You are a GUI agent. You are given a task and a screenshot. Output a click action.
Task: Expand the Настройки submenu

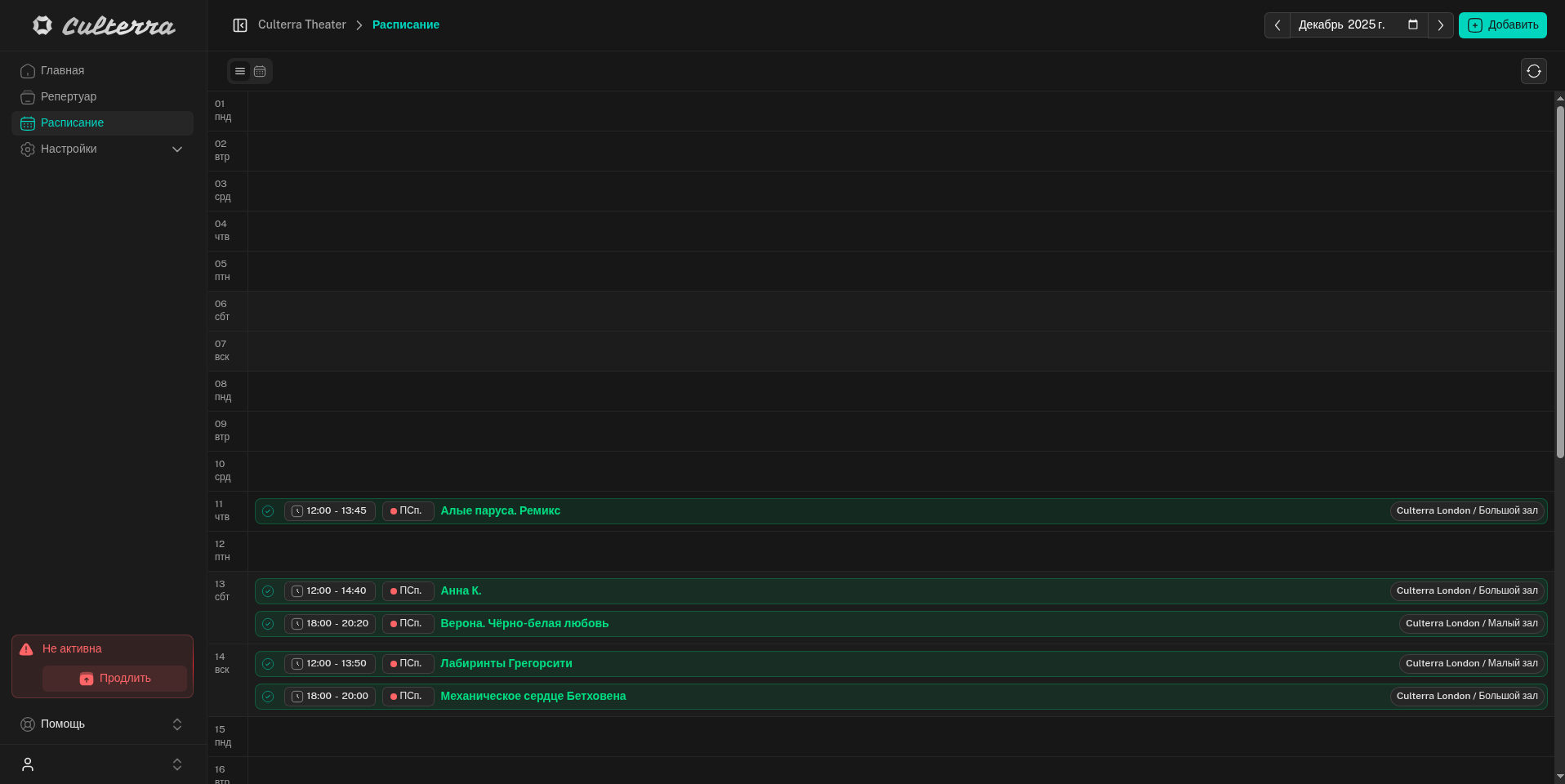[x=177, y=149]
